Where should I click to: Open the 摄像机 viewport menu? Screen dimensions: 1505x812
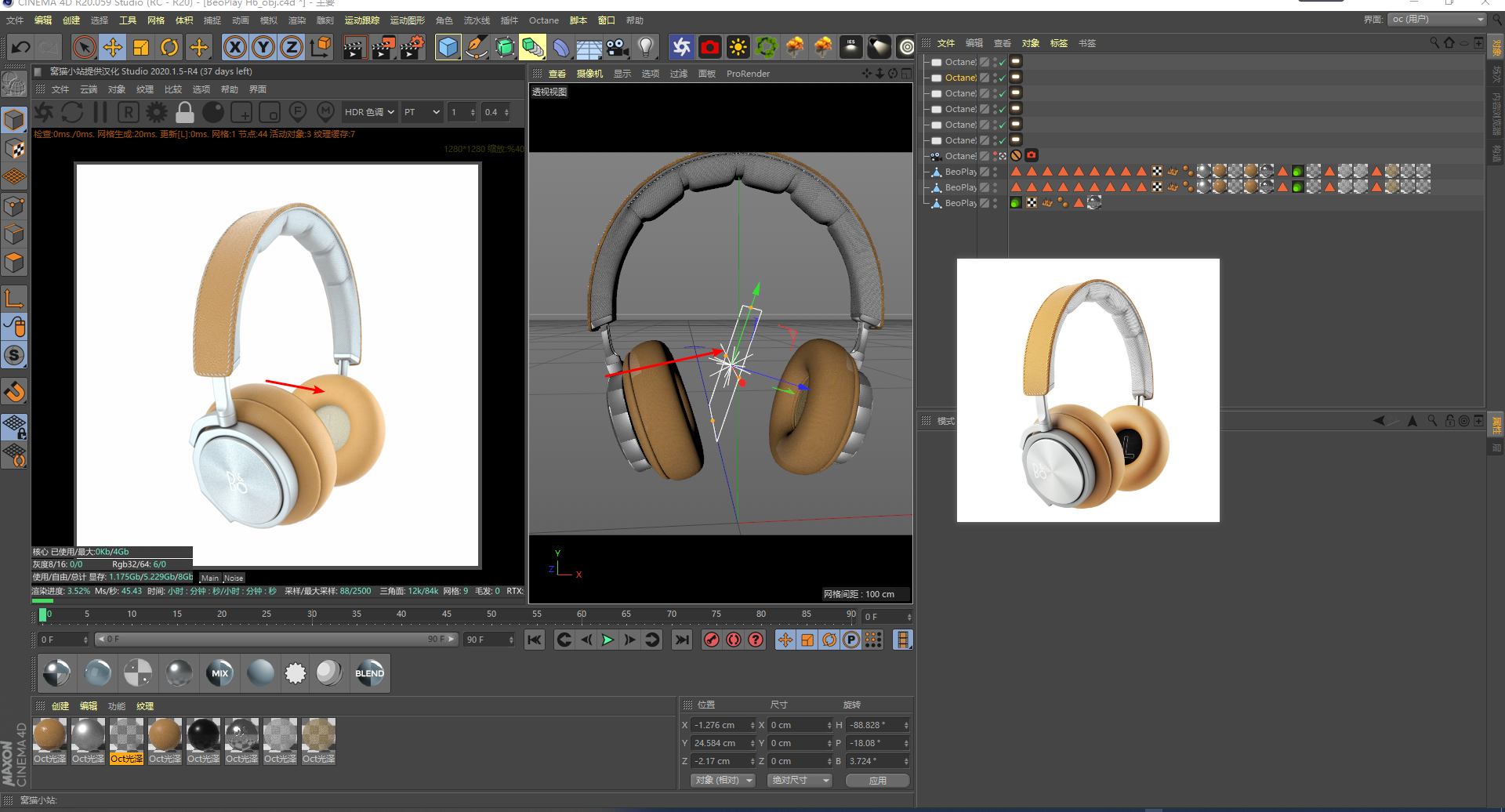589,74
